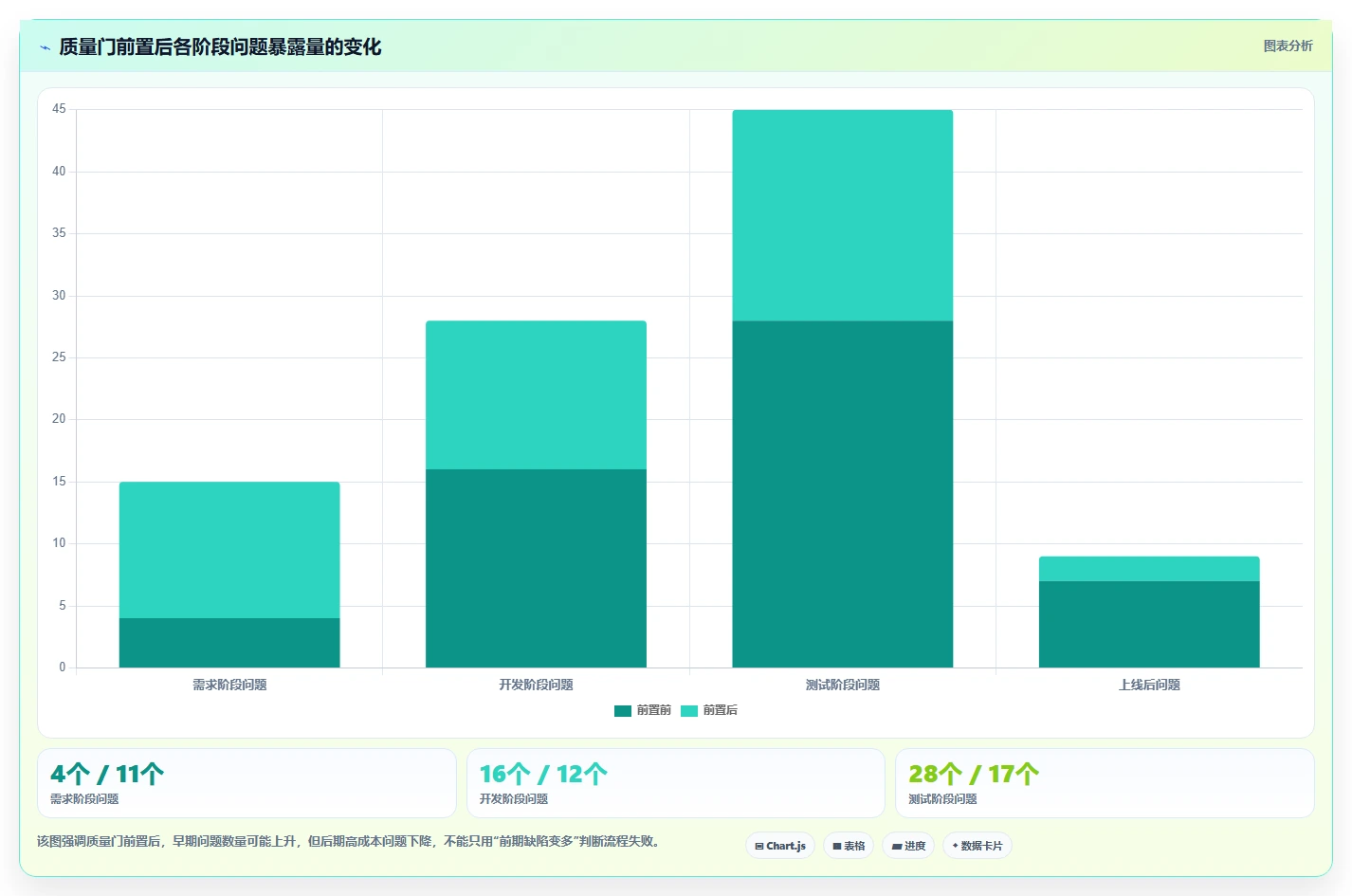Click the y-axis value 0
Image resolution: width=1352 pixels, height=896 pixels.
tap(63, 667)
